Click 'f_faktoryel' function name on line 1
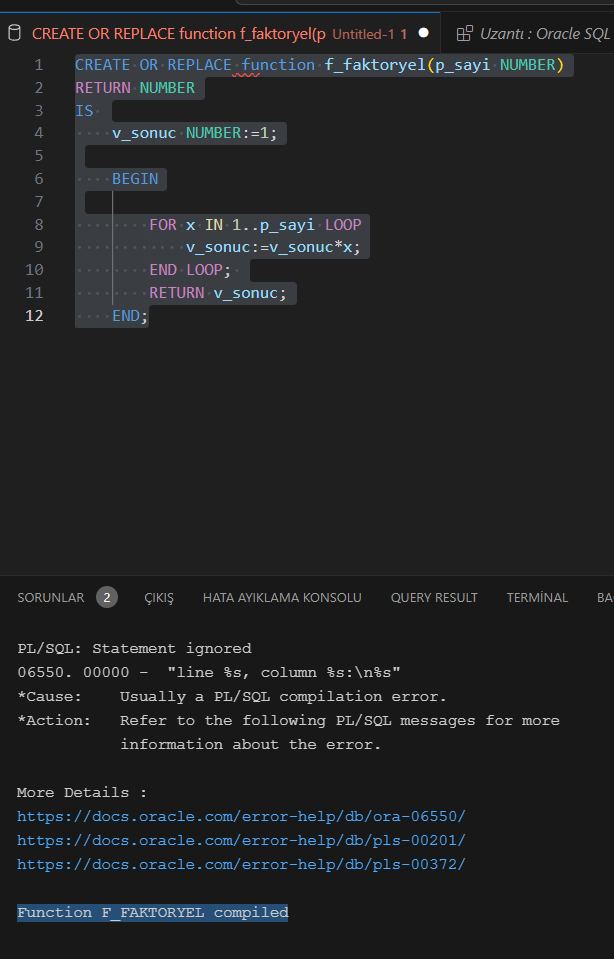 tap(375, 65)
